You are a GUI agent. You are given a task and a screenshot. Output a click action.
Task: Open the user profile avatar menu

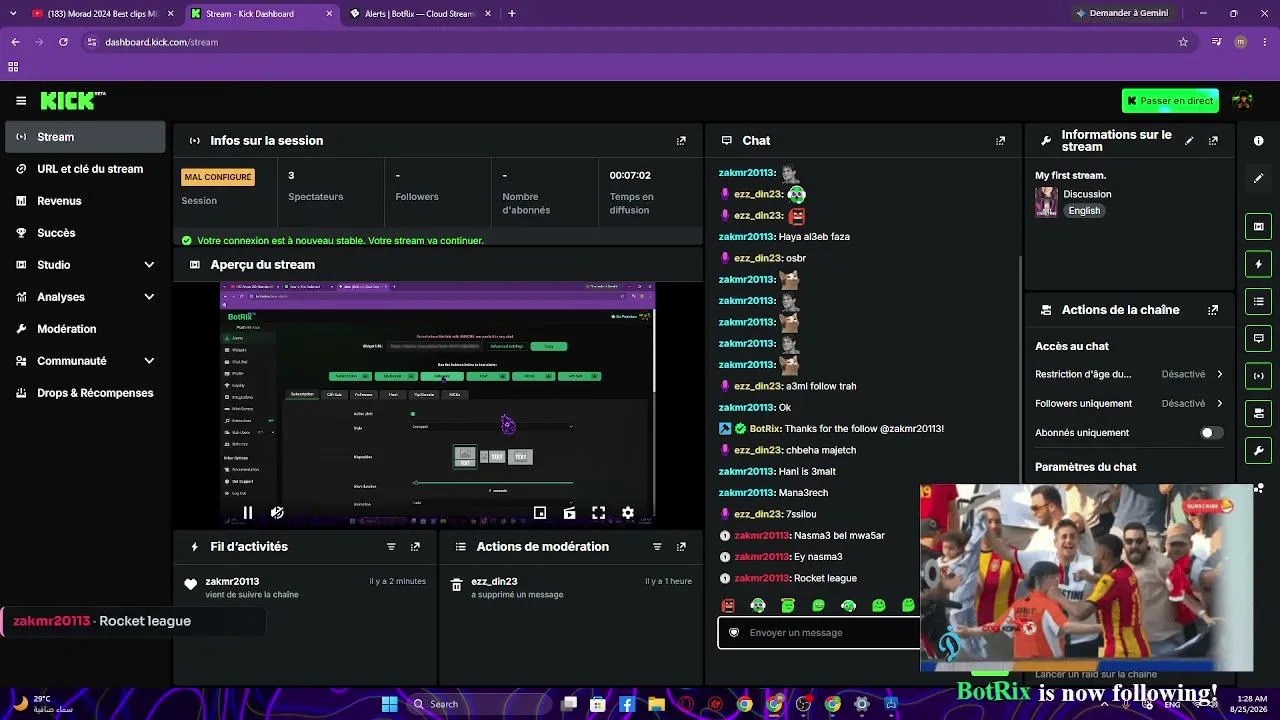(x=1242, y=101)
